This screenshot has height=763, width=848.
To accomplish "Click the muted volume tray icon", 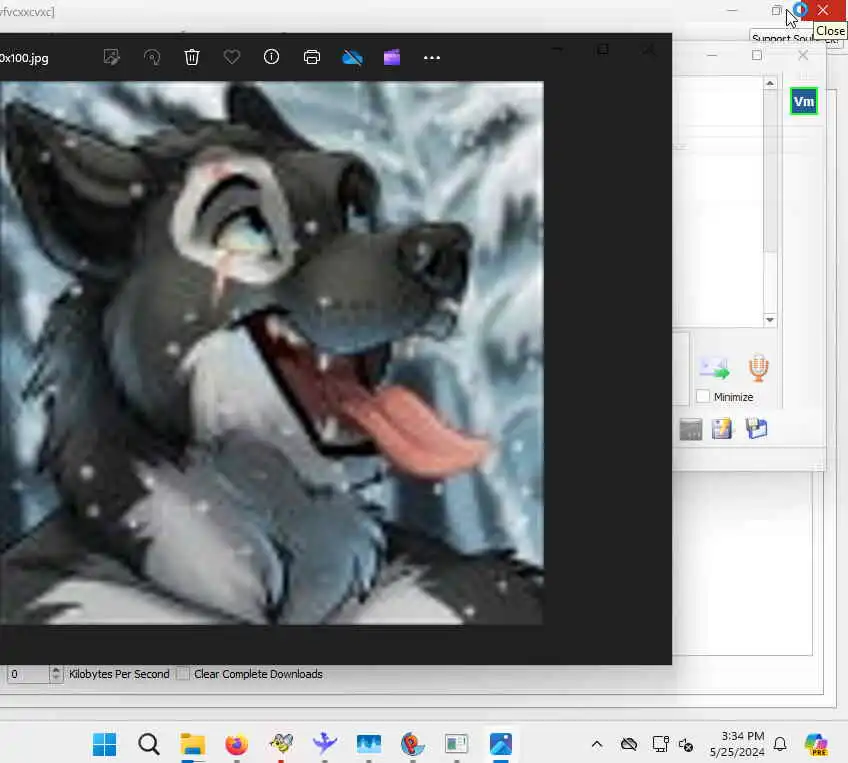I will pyautogui.click(x=686, y=745).
